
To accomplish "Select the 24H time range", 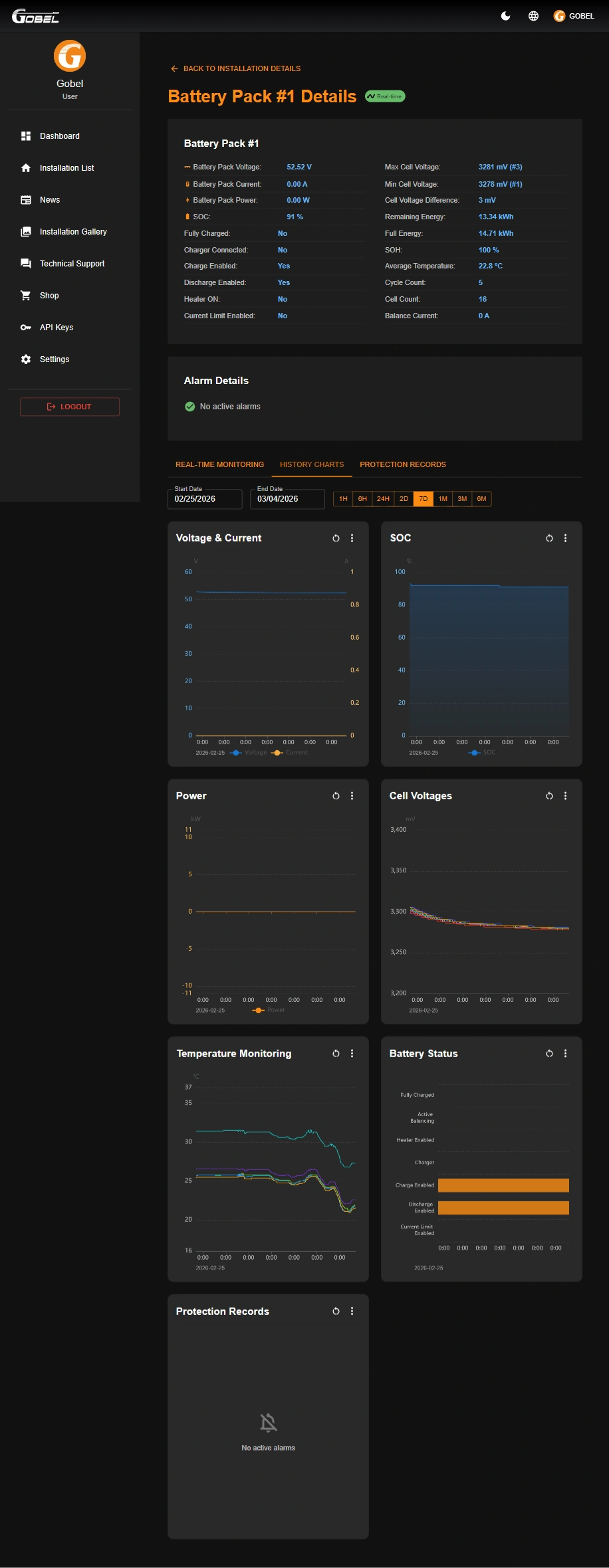I will (x=383, y=499).
